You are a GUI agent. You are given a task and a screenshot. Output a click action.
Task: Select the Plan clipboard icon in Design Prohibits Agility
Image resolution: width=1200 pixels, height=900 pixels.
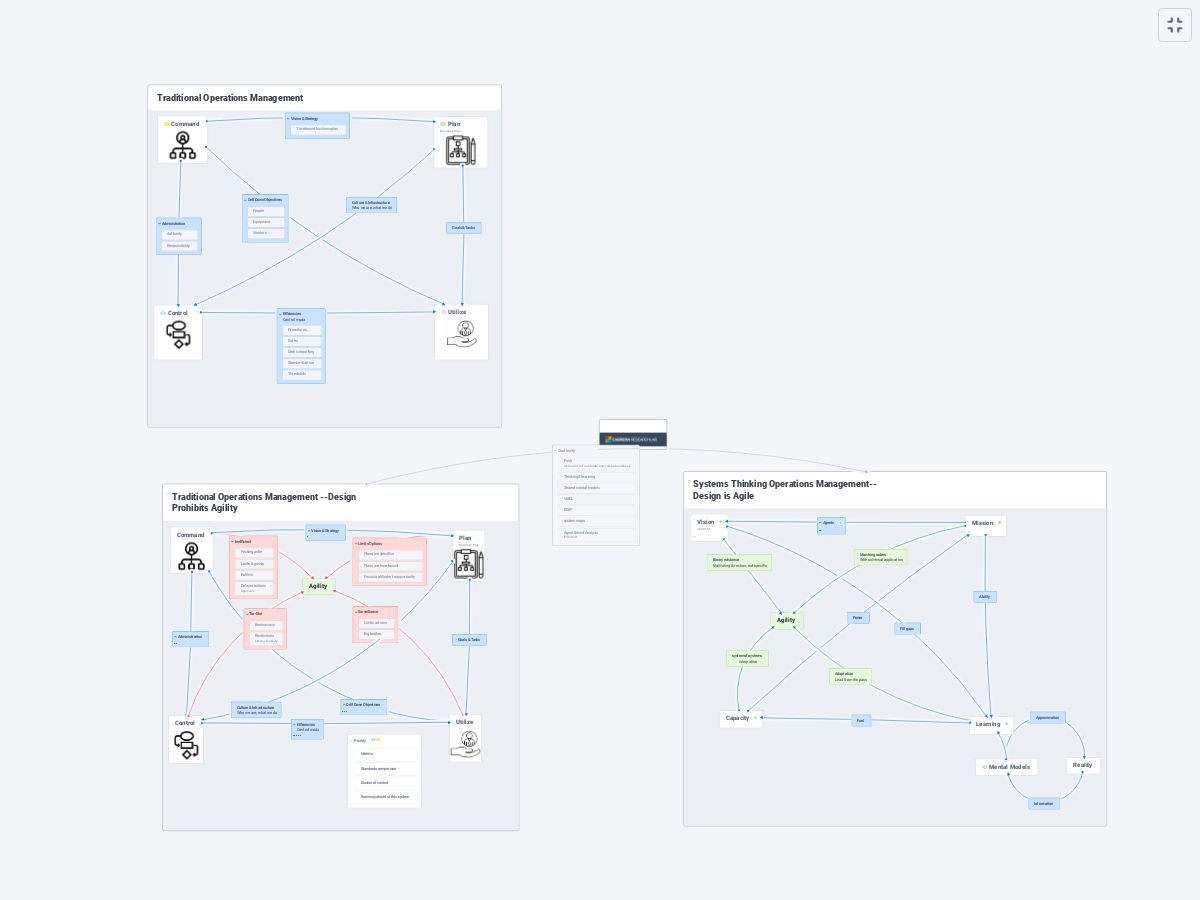(x=469, y=564)
